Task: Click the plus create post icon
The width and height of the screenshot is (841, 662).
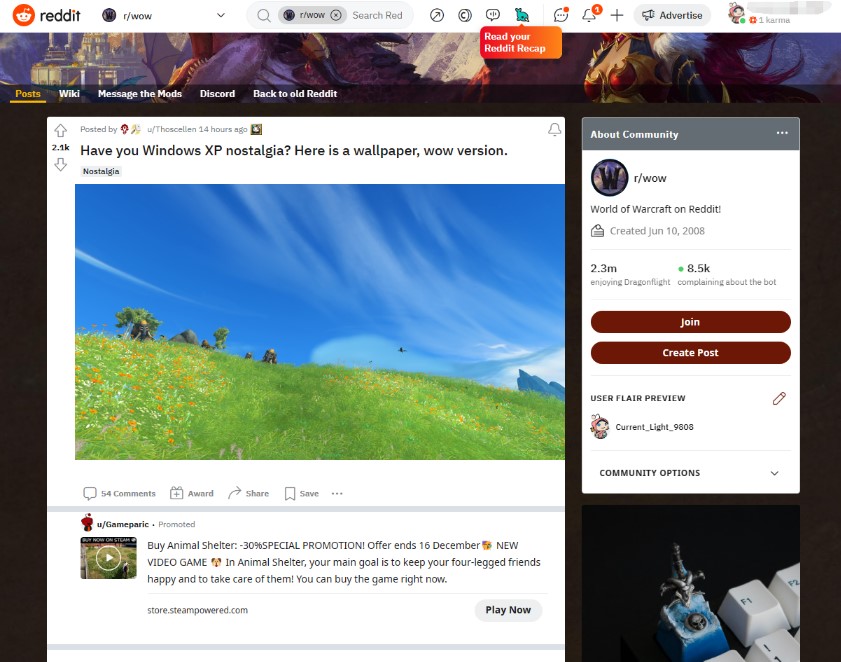Action: click(617, 16)
